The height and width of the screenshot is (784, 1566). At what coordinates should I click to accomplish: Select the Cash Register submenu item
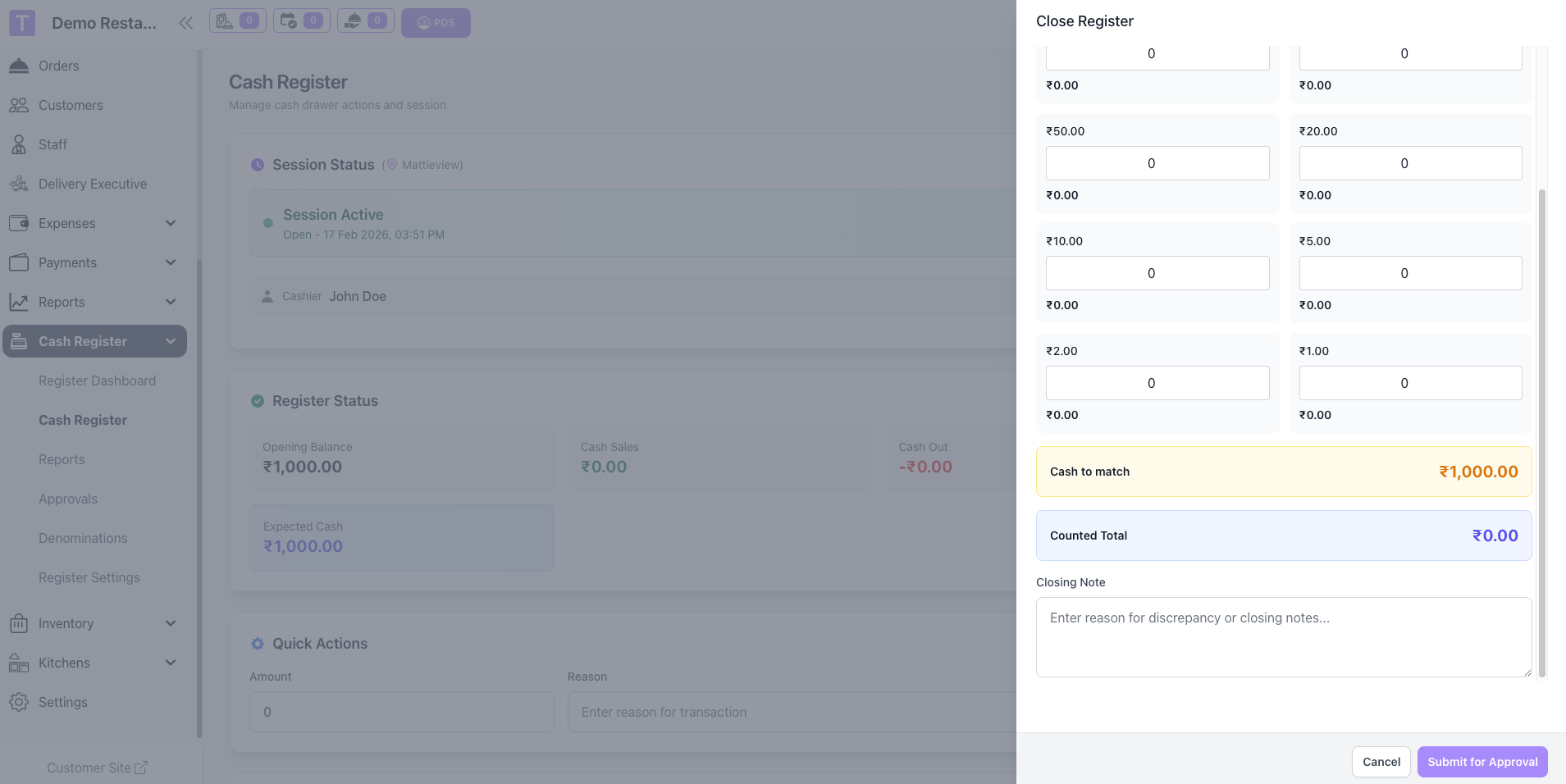coord(83,420)
